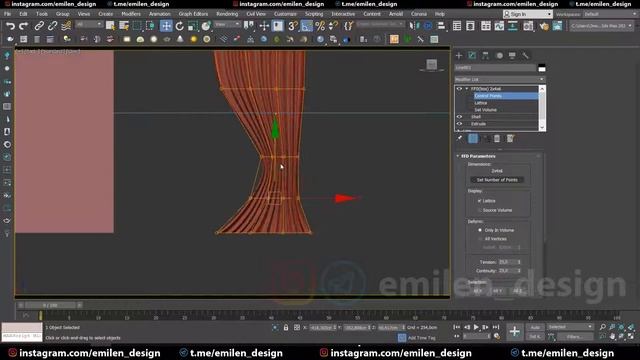Open the Arnold menu

[x=396, y=14]
